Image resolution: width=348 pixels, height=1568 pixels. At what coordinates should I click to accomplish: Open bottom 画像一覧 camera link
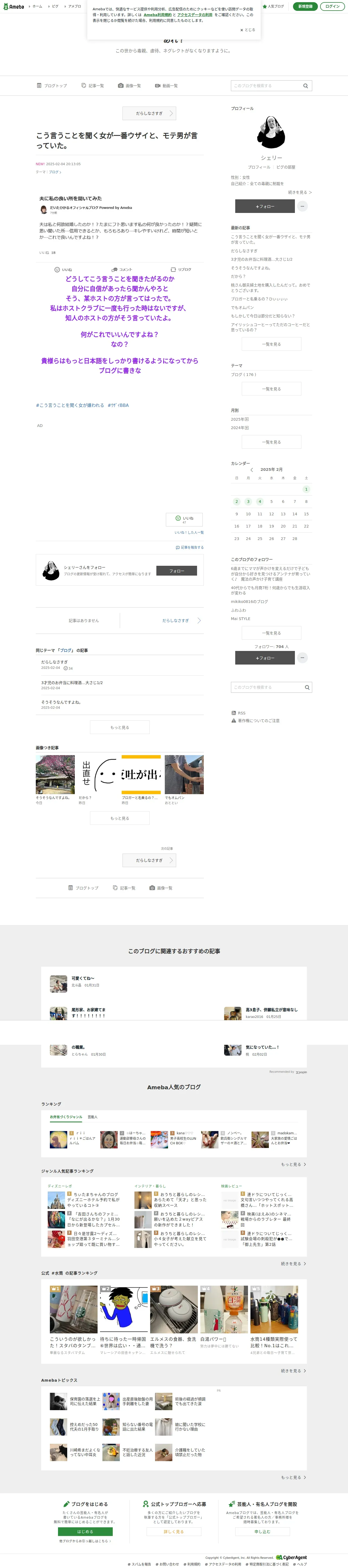coord(161,888)
